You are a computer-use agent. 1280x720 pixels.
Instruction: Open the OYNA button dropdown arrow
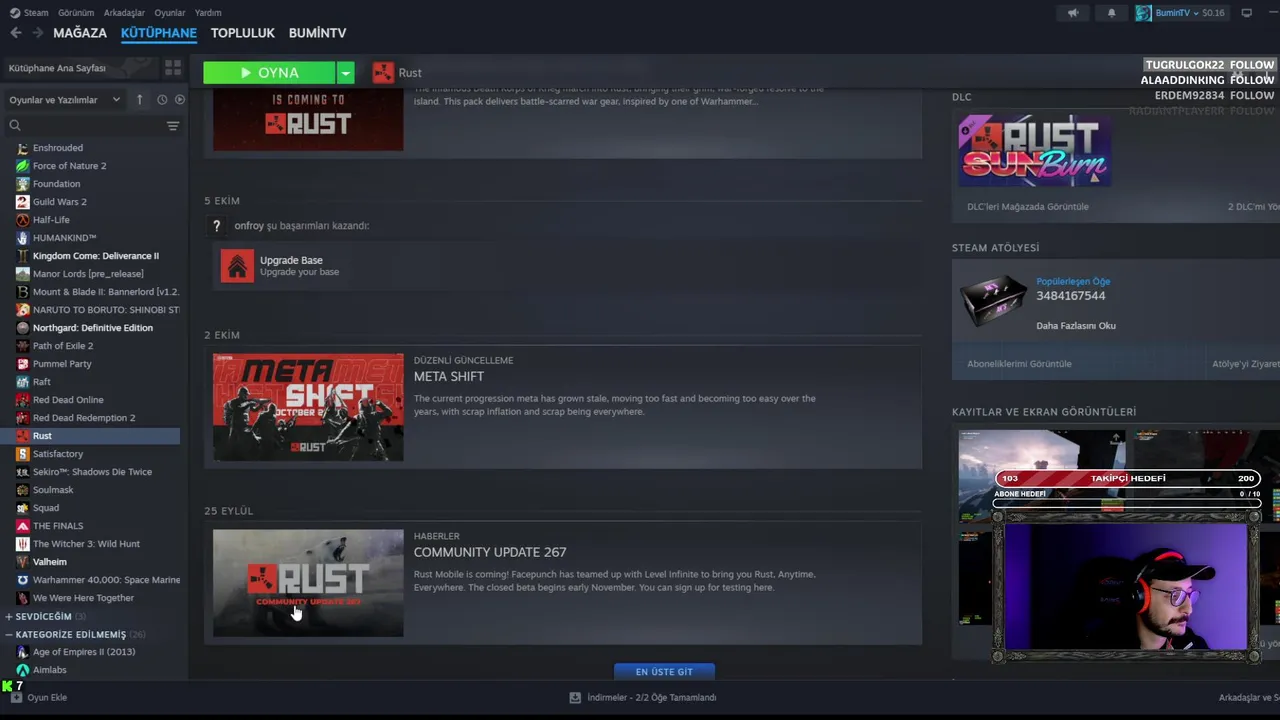coord(345,72)
